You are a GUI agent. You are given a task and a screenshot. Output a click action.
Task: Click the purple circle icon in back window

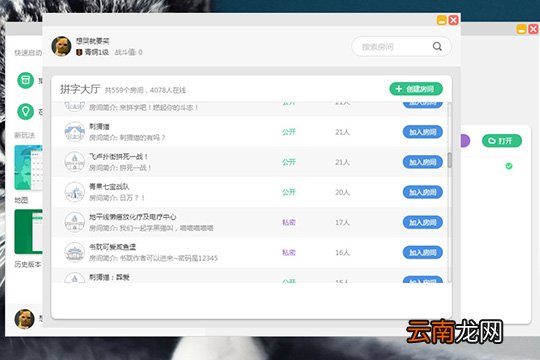pyautogui.click(x=465, y=141)
